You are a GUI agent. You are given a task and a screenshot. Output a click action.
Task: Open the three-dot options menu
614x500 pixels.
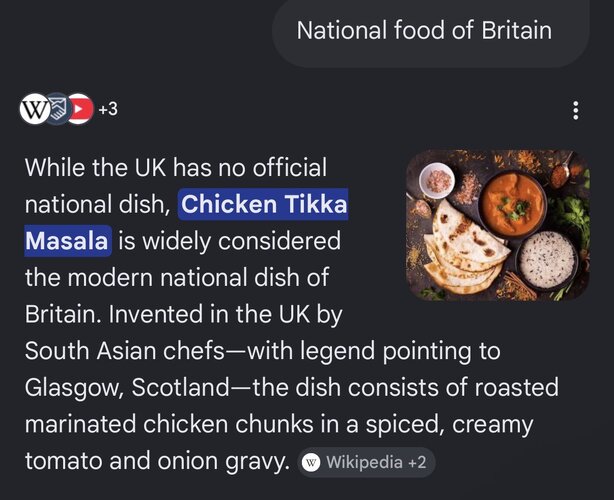point(575,110)
